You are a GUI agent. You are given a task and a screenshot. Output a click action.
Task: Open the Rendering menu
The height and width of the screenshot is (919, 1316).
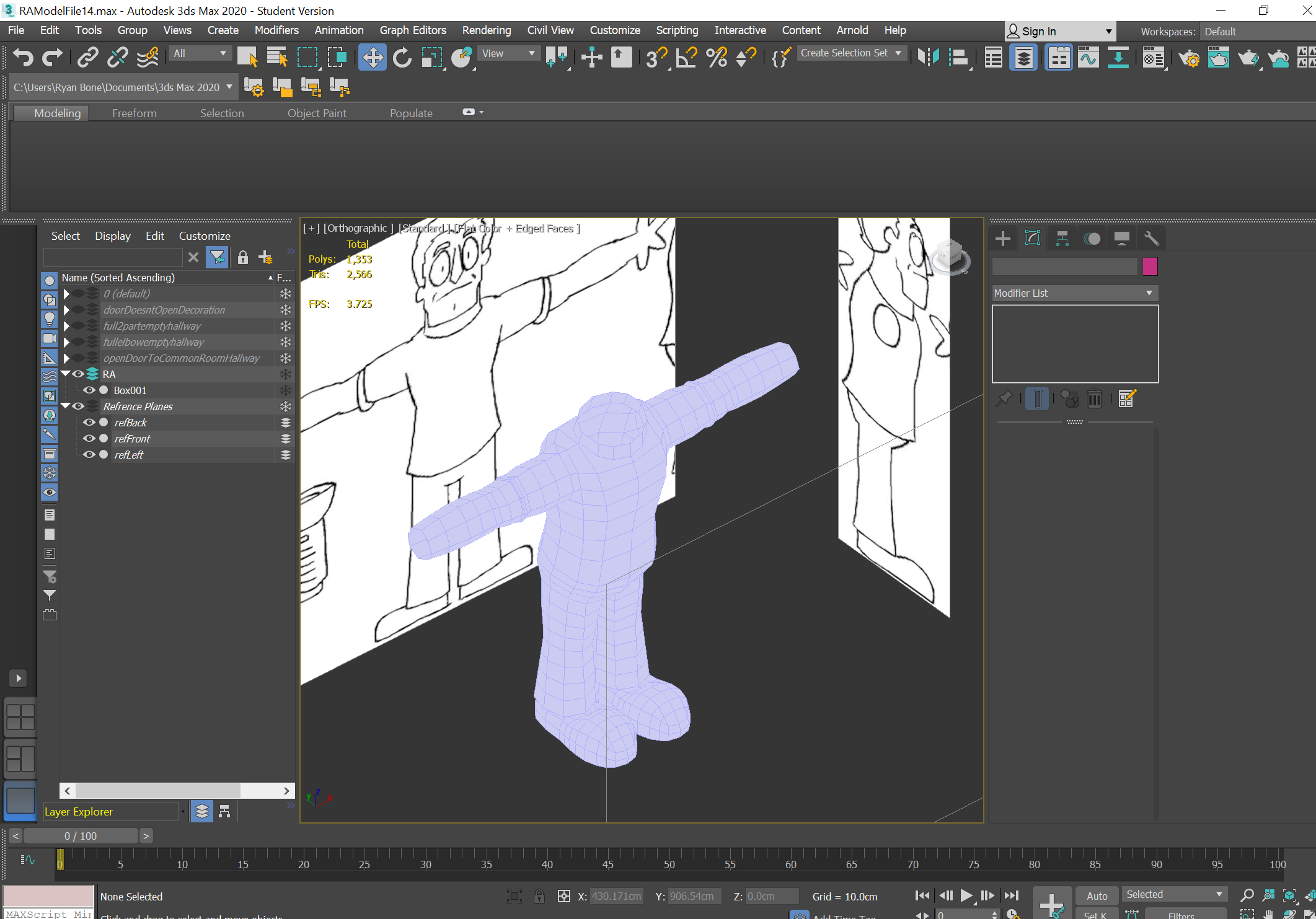[486, 30]
